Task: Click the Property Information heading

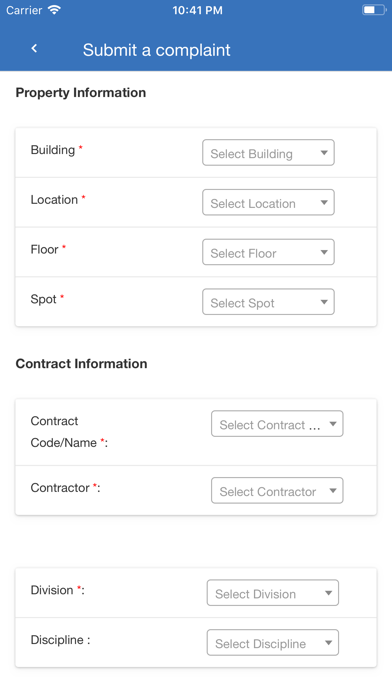Action: pyautogui.click(x=81, y=93)
